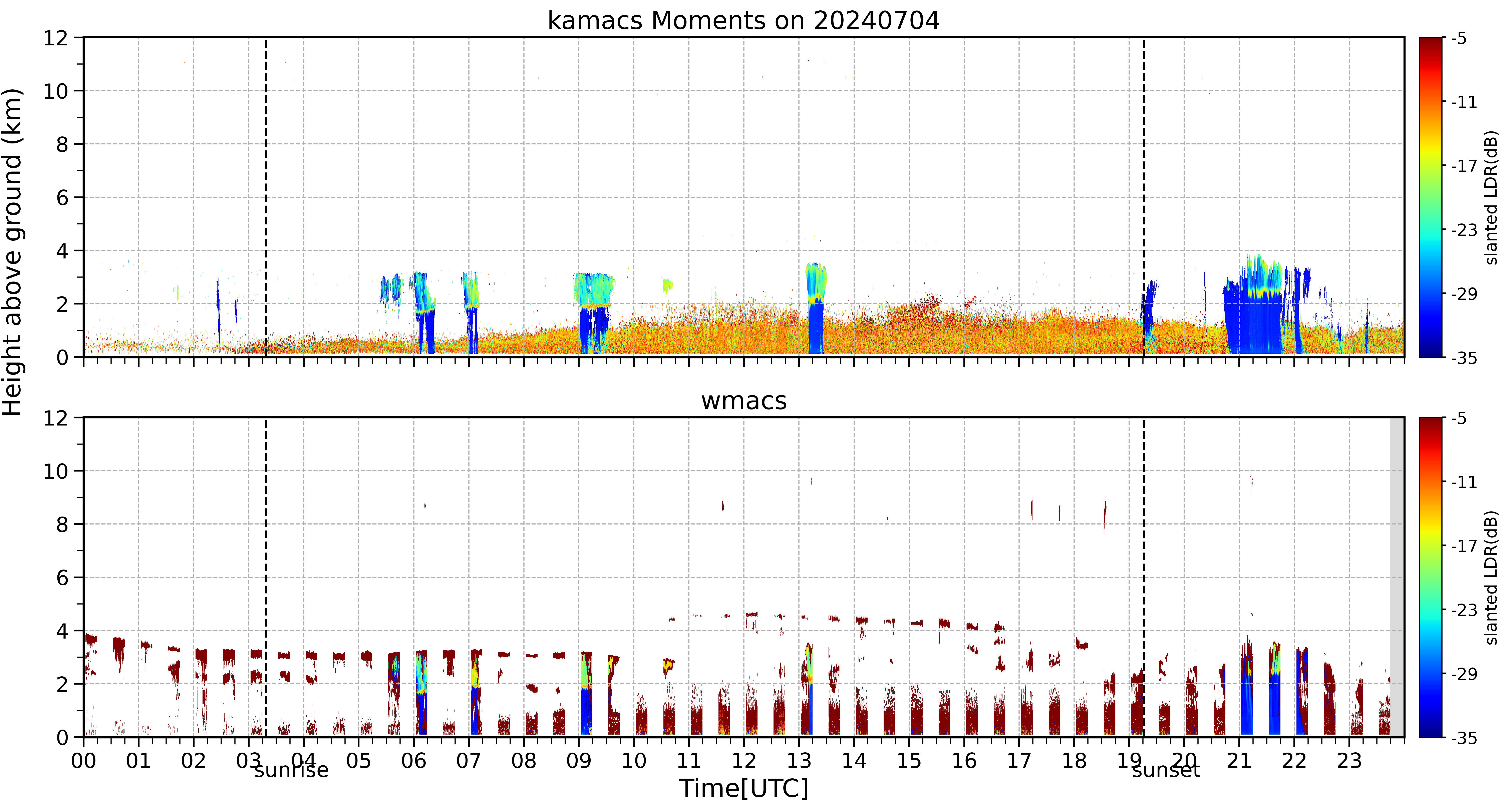Click the top panel LDR colorbar
This screenshot has width=1510, height=812.
pyautogui.click(x=1431, y=197)
